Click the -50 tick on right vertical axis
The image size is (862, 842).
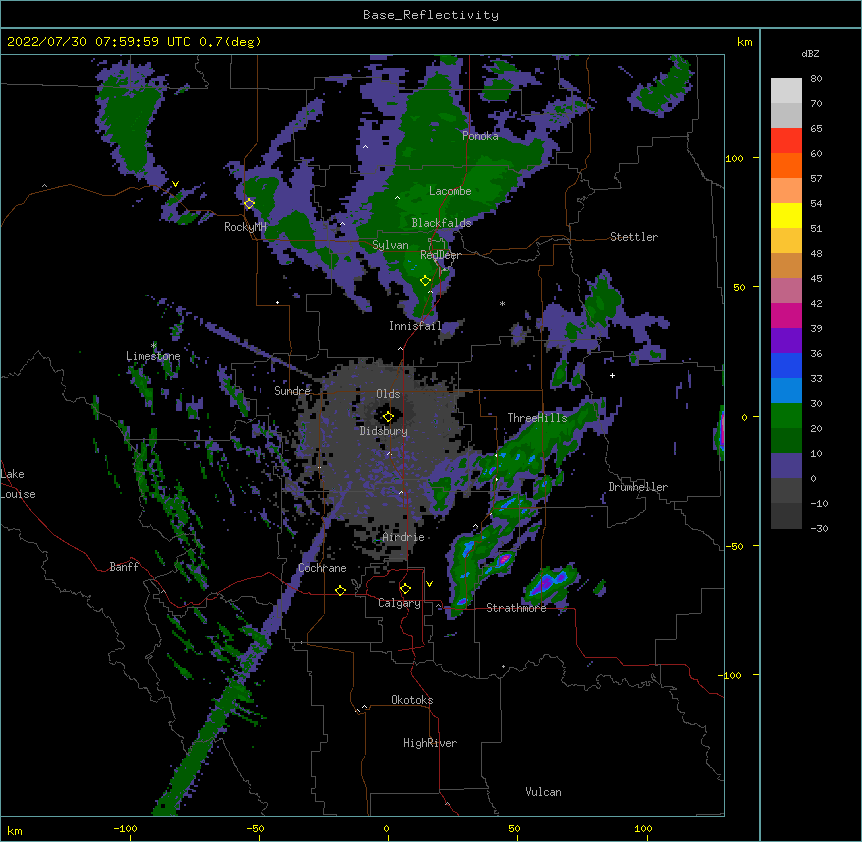[734, 546]
